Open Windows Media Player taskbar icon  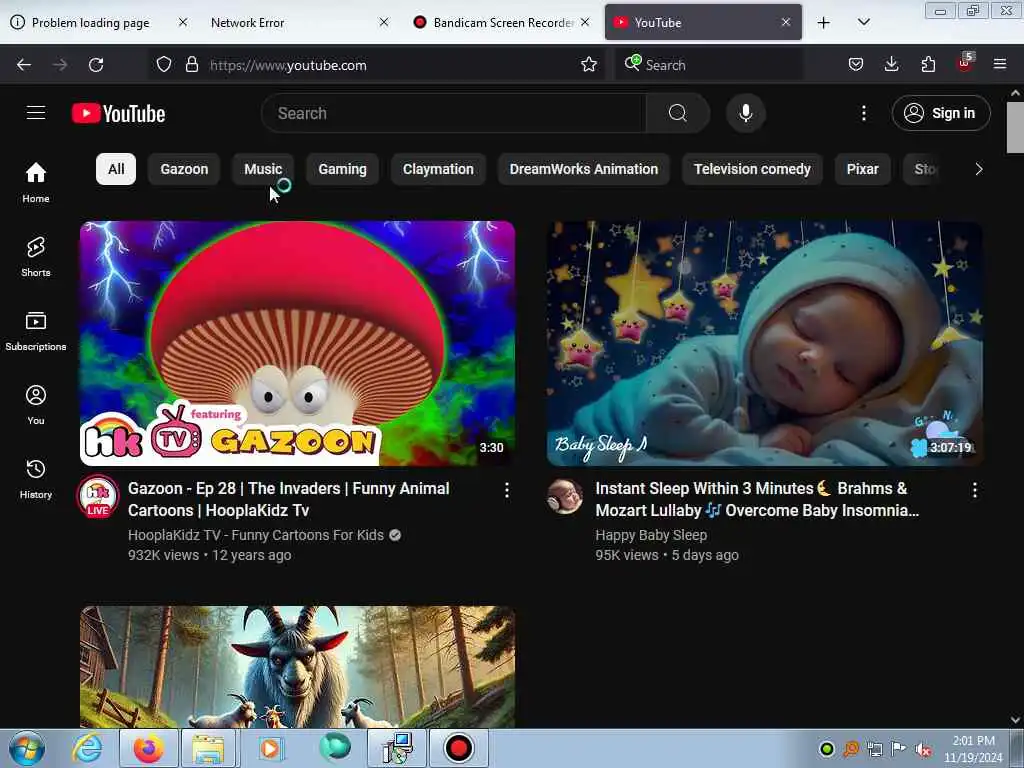270,748
